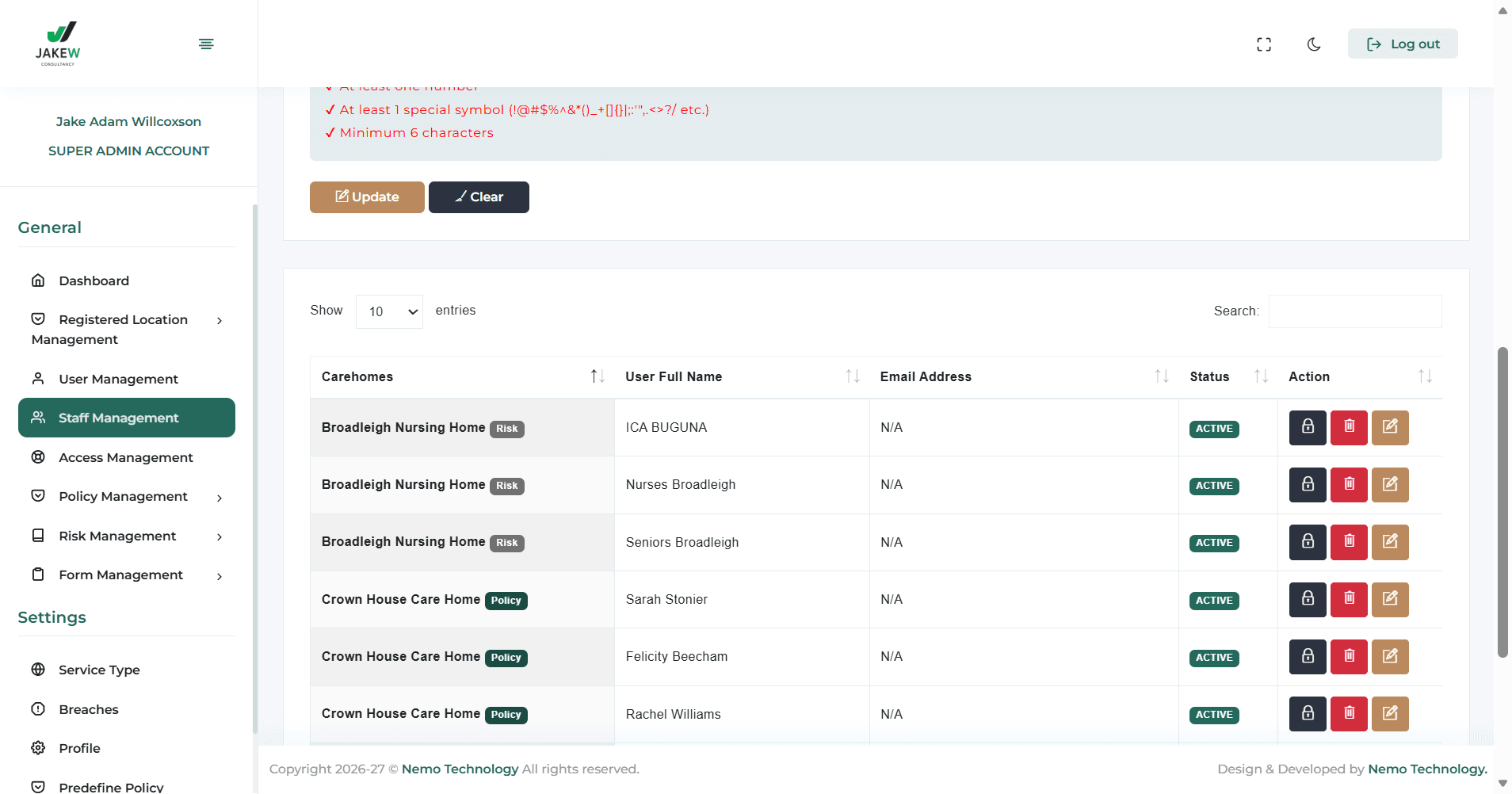Sort by Status column
1512x794 pixels.
click(x=1228, y=377)
